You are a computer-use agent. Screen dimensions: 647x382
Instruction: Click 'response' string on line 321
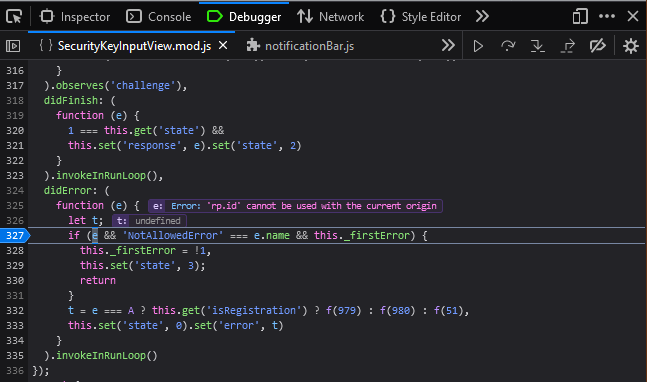pos(152,146)
